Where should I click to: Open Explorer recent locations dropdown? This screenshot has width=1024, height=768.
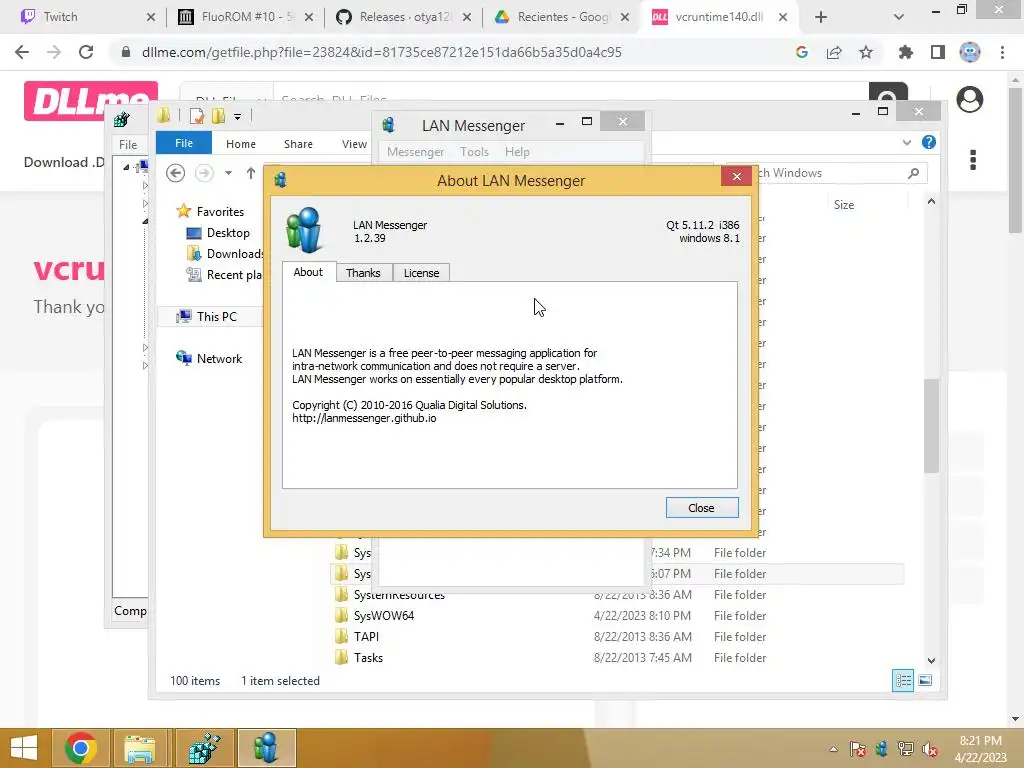228,173
